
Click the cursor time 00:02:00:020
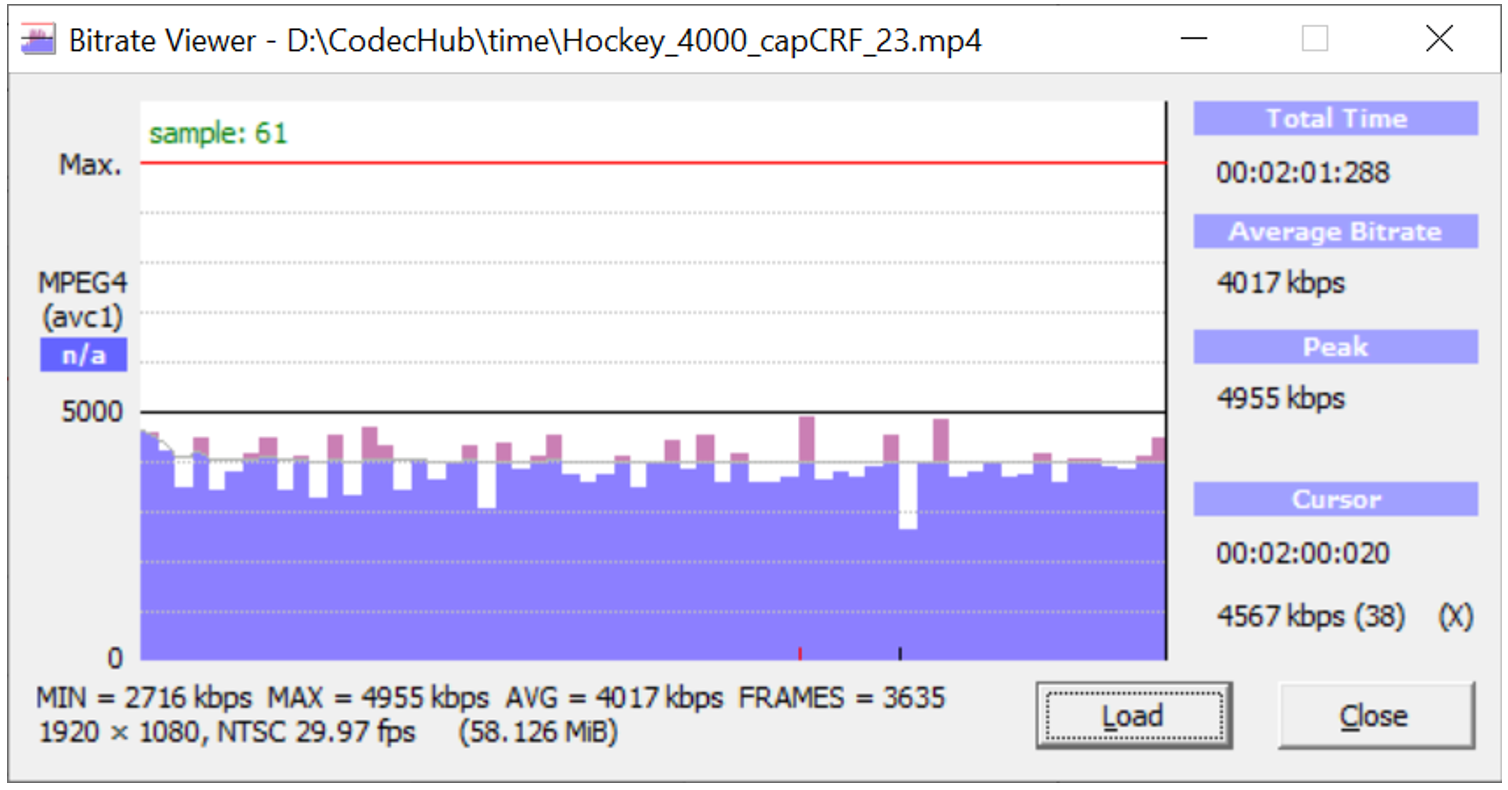coord(1303,553)
